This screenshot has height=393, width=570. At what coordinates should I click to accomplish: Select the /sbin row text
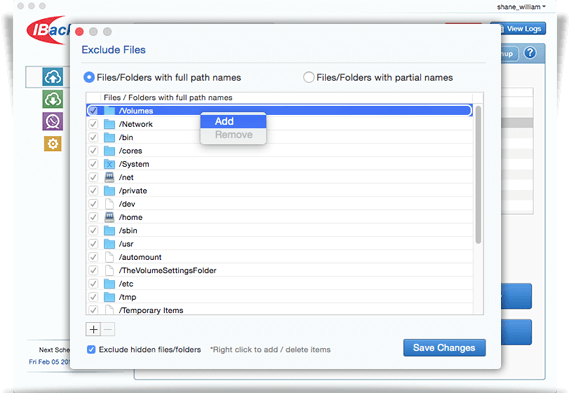[x=128, y=230]
